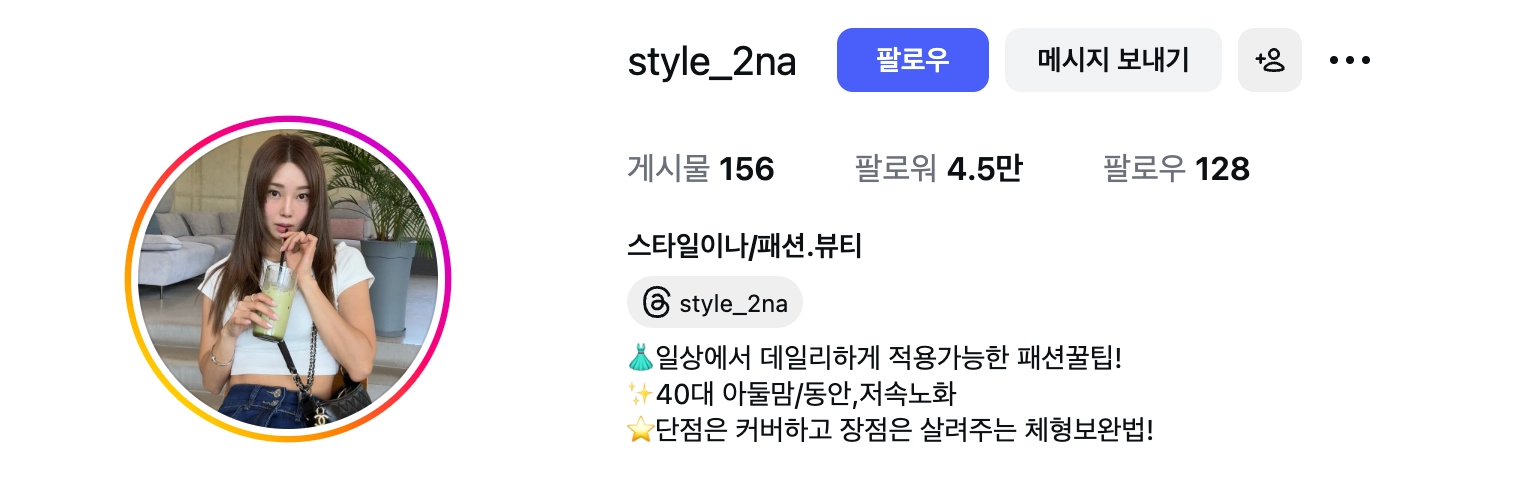Click the 4.5만 follower number
This screenshot has width=1530, height=478.
[984, 169]
